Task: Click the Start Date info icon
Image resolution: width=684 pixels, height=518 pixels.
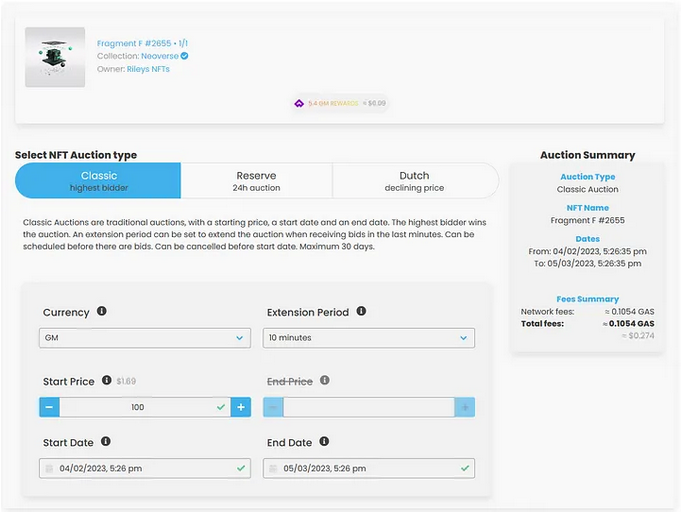Action: coord(106,441)
